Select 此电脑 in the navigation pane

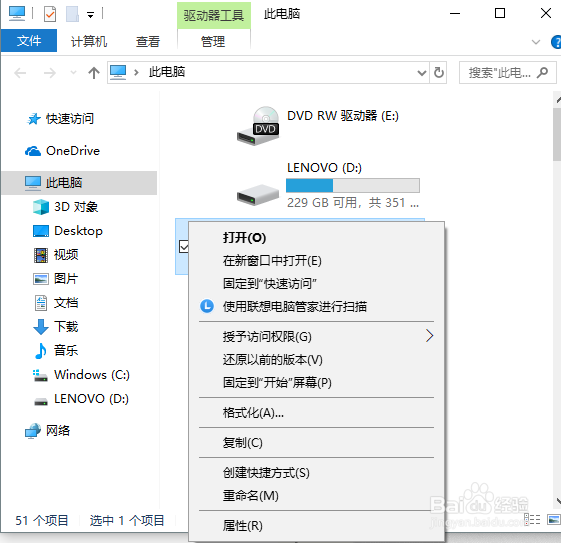tap(79, 183)
